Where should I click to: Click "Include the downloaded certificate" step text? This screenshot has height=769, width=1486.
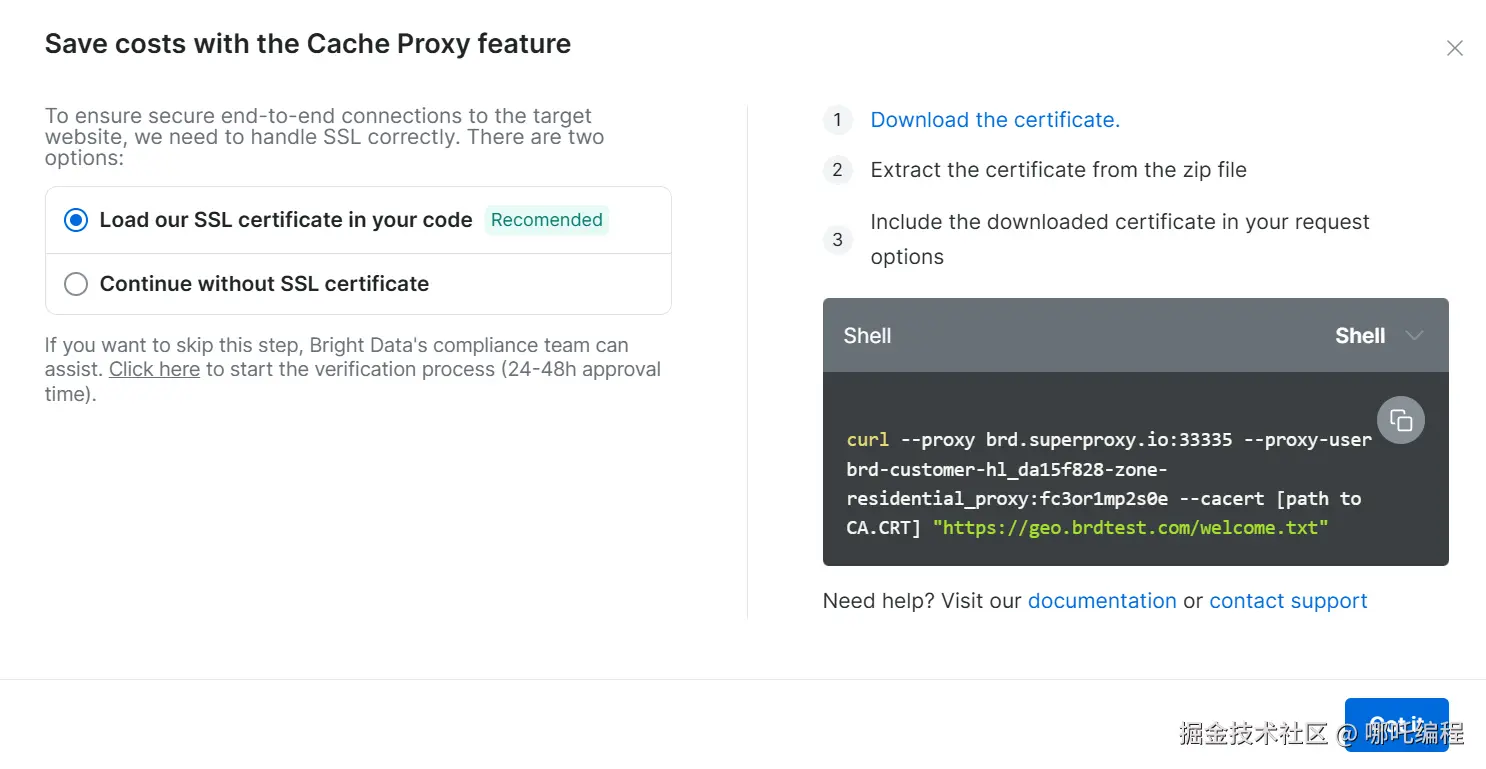pyautogui.click(x=1120, y=222)
